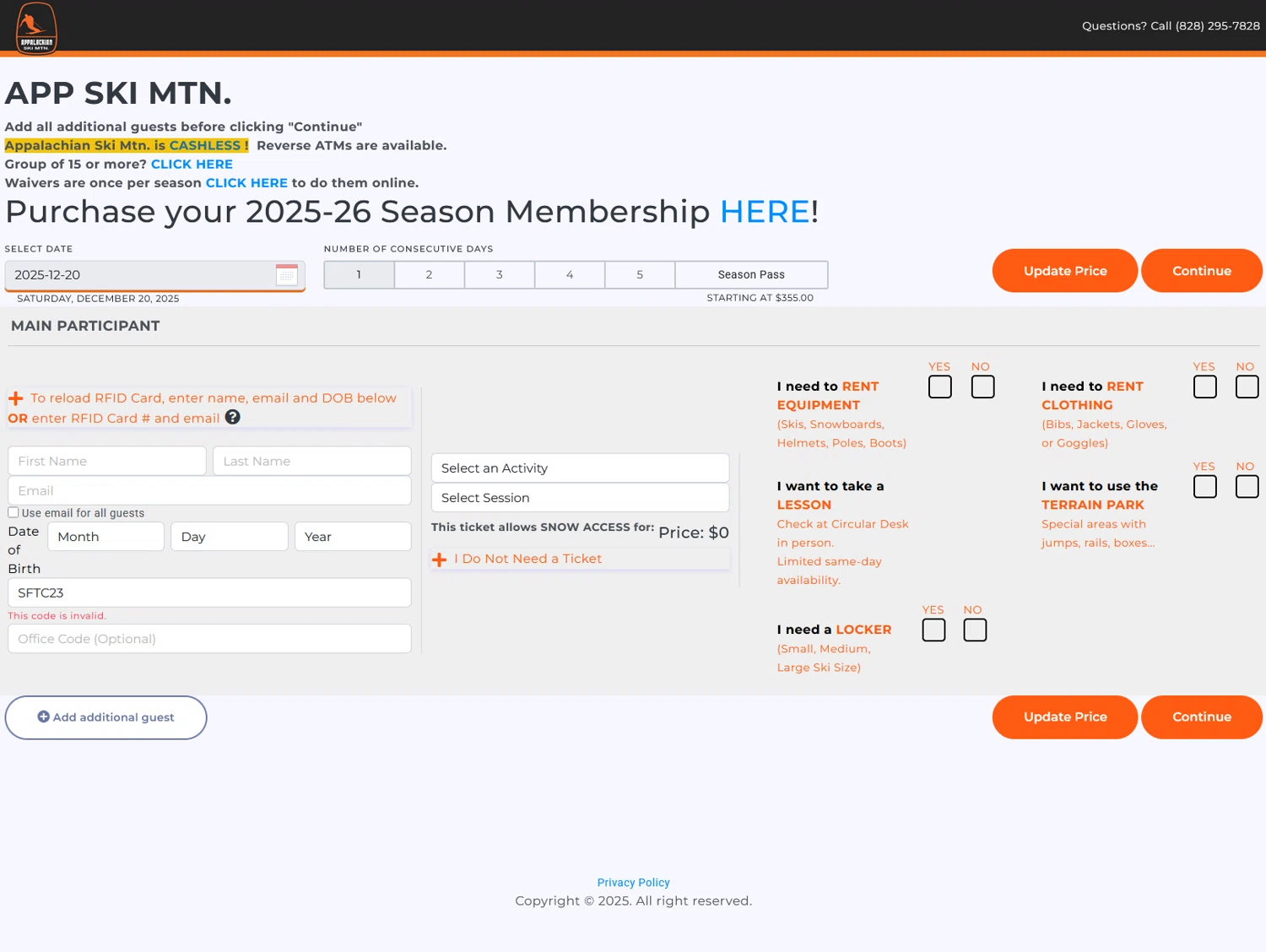Select 4 consecutive days
This screenshot has width=1266, height=952.
coord(570,274)
